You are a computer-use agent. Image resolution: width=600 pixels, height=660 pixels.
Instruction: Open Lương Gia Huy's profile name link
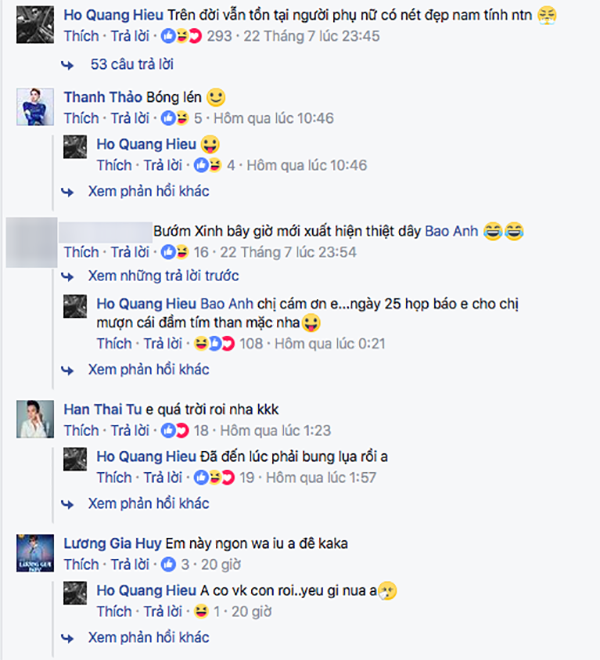coord(112,543)
